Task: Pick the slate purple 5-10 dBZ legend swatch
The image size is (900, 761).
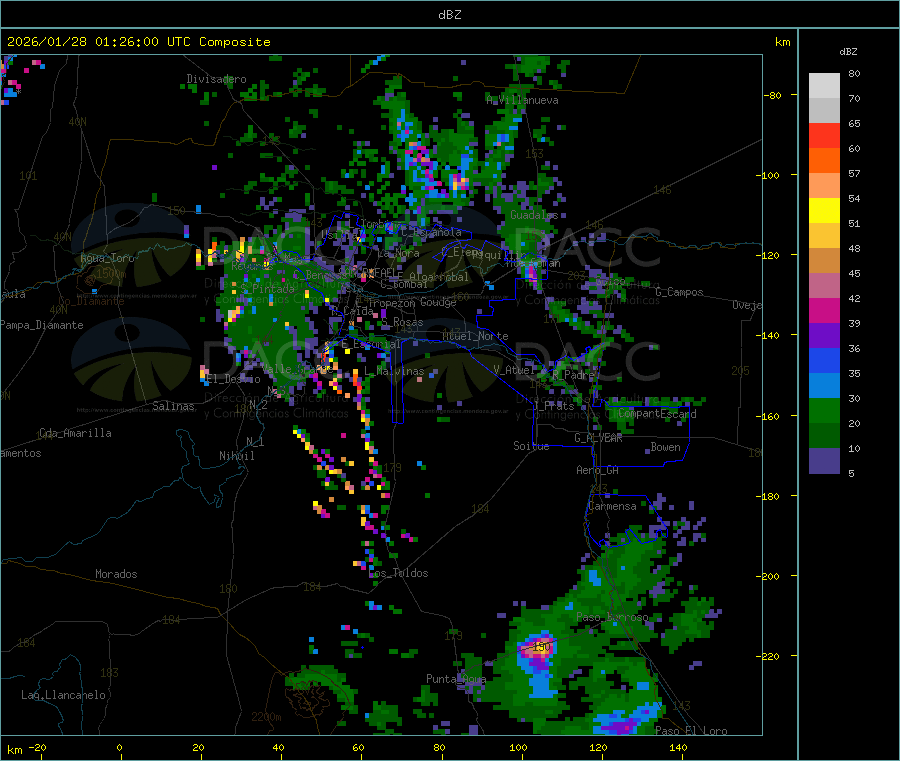Action: point(824,461)
